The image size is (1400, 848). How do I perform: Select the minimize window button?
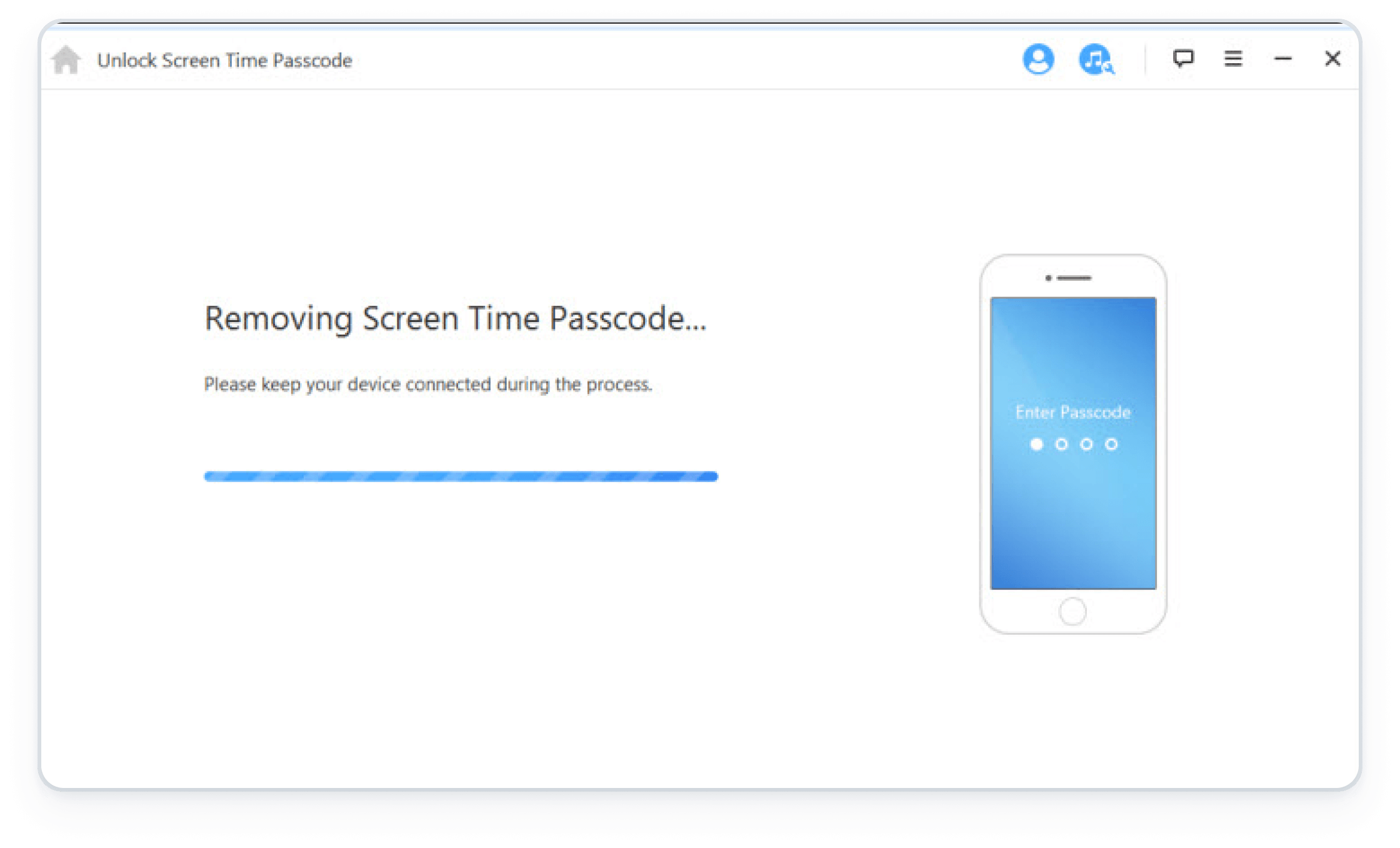pyautogui.click(x=1284, y=57)
